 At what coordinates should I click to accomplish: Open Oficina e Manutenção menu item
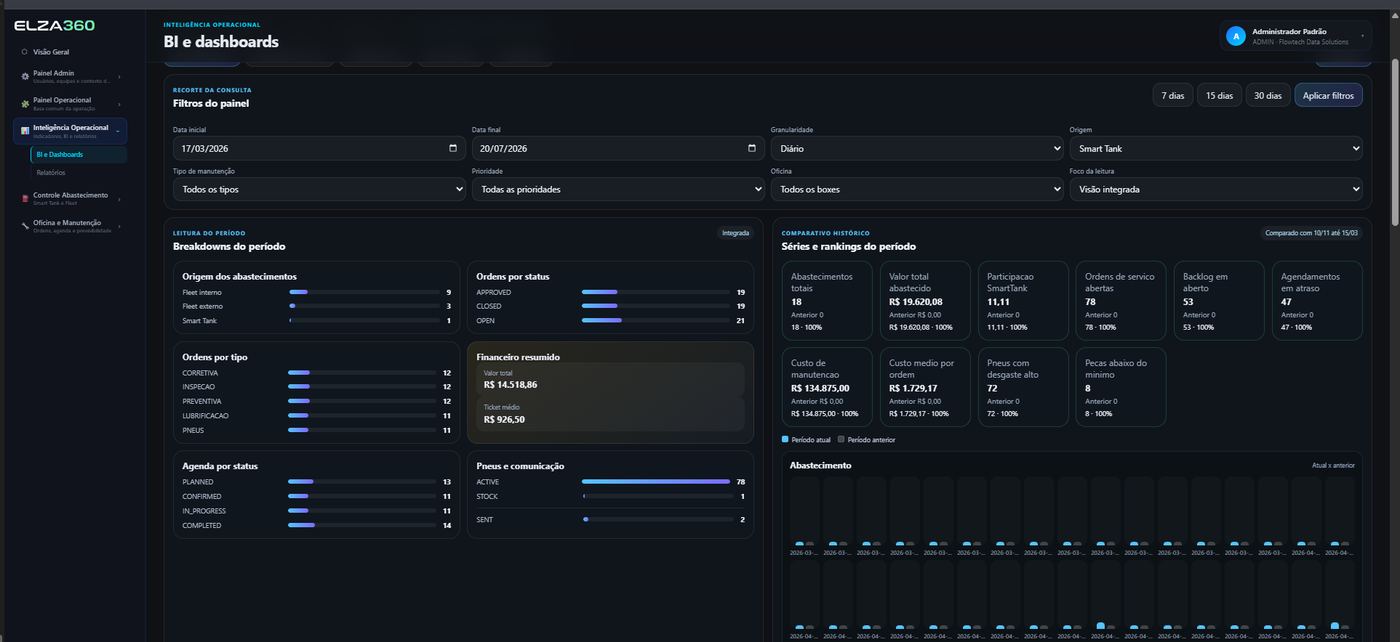click(70, 226)
